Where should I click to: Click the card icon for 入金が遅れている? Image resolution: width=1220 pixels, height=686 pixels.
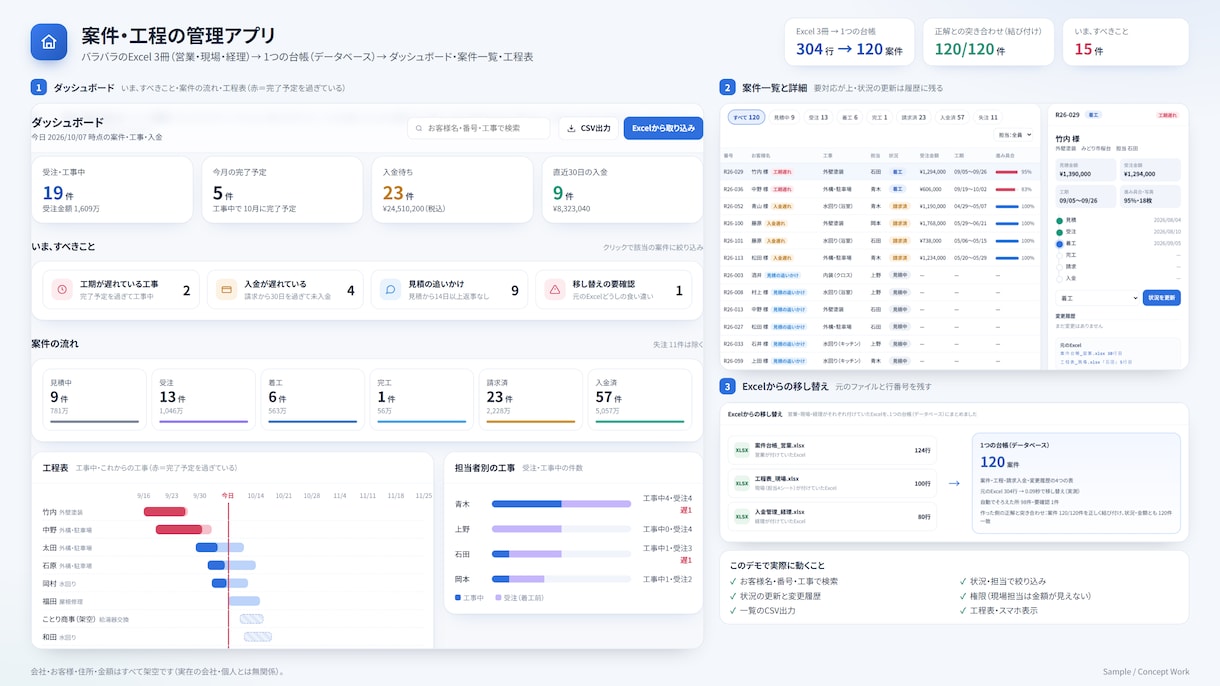(x=226, y=290)
